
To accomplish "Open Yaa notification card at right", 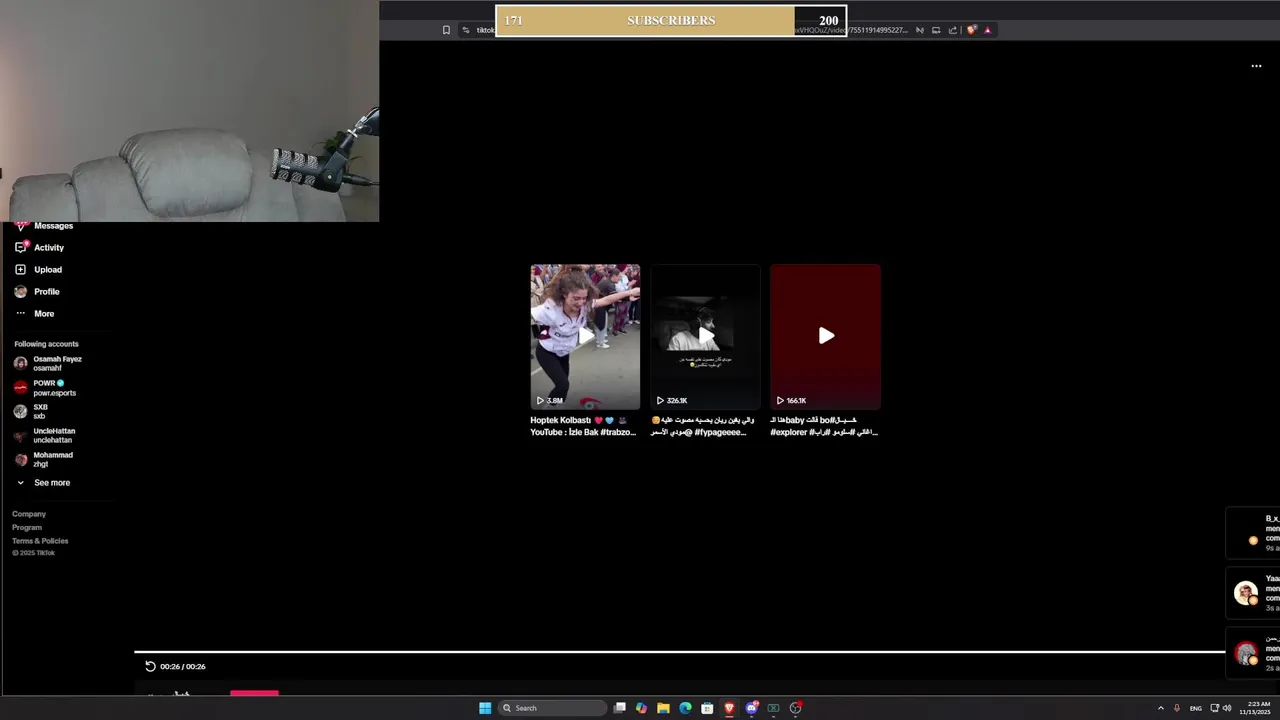I will click(1253, 593).
